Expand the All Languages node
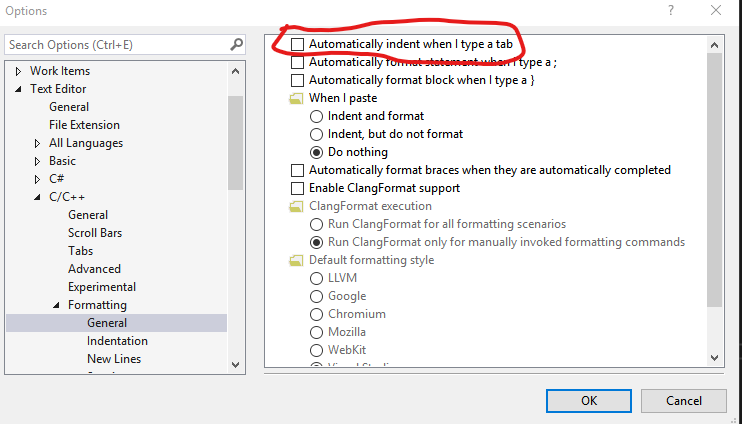Viewport: 742px width, 424px height. [38, 143]
